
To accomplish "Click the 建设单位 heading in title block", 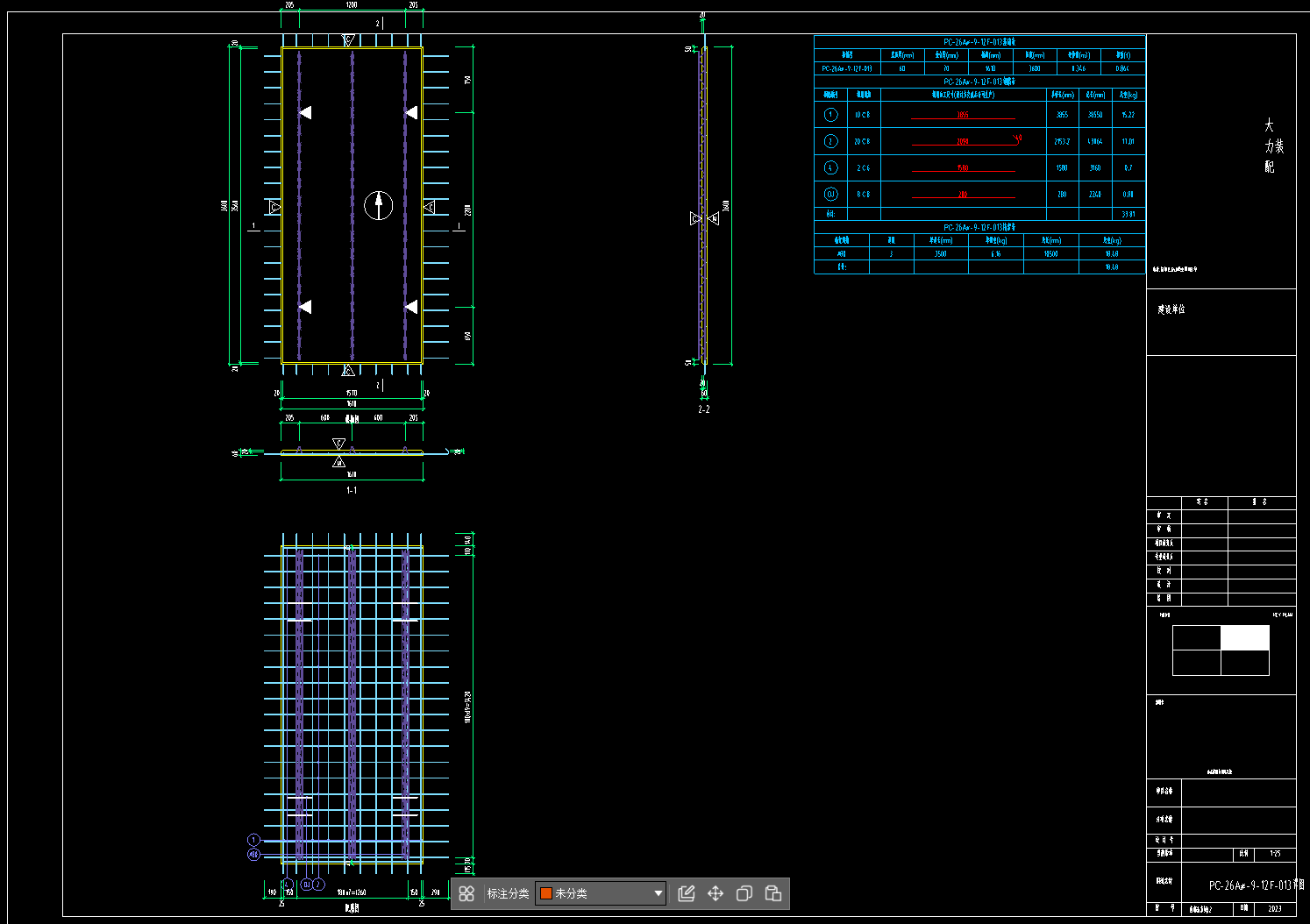I will 1171,309.
